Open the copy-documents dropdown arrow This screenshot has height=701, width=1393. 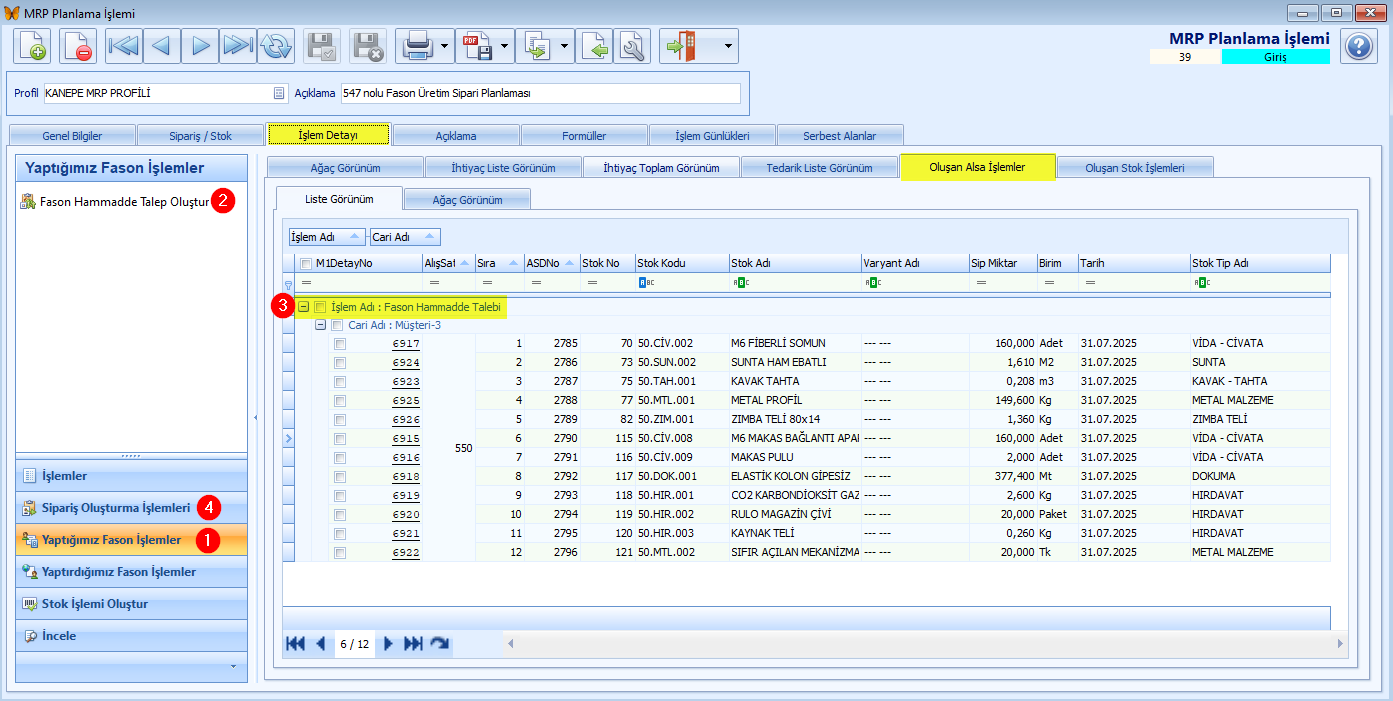566,46
